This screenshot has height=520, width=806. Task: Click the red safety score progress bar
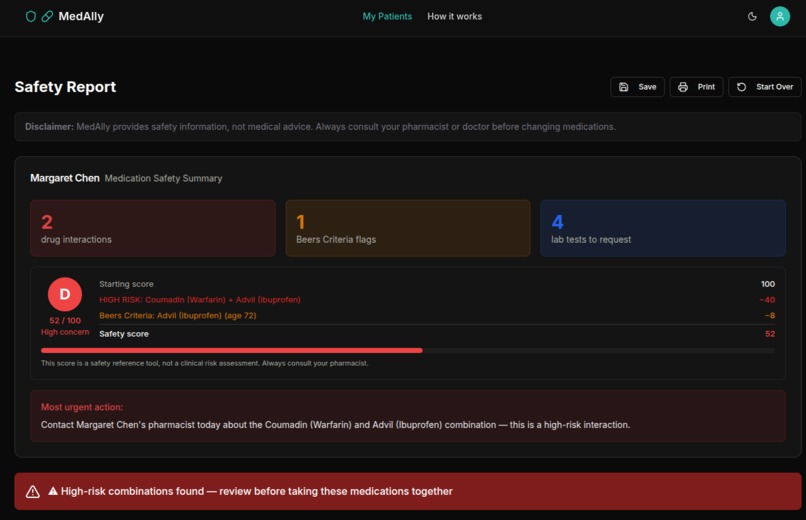pos(231,350)
